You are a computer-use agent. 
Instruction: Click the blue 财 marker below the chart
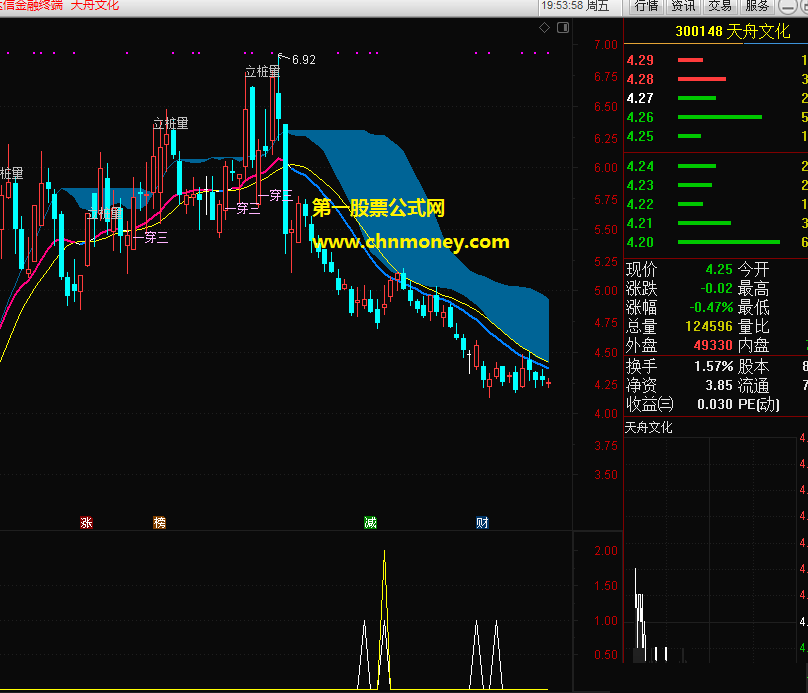(x=482, y=522)
